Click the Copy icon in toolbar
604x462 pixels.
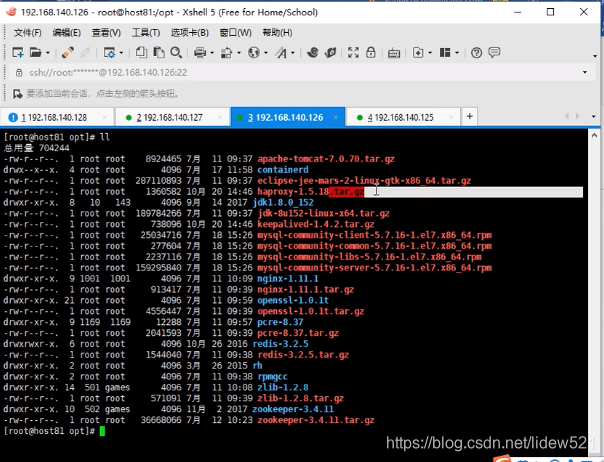pos(141,52)
